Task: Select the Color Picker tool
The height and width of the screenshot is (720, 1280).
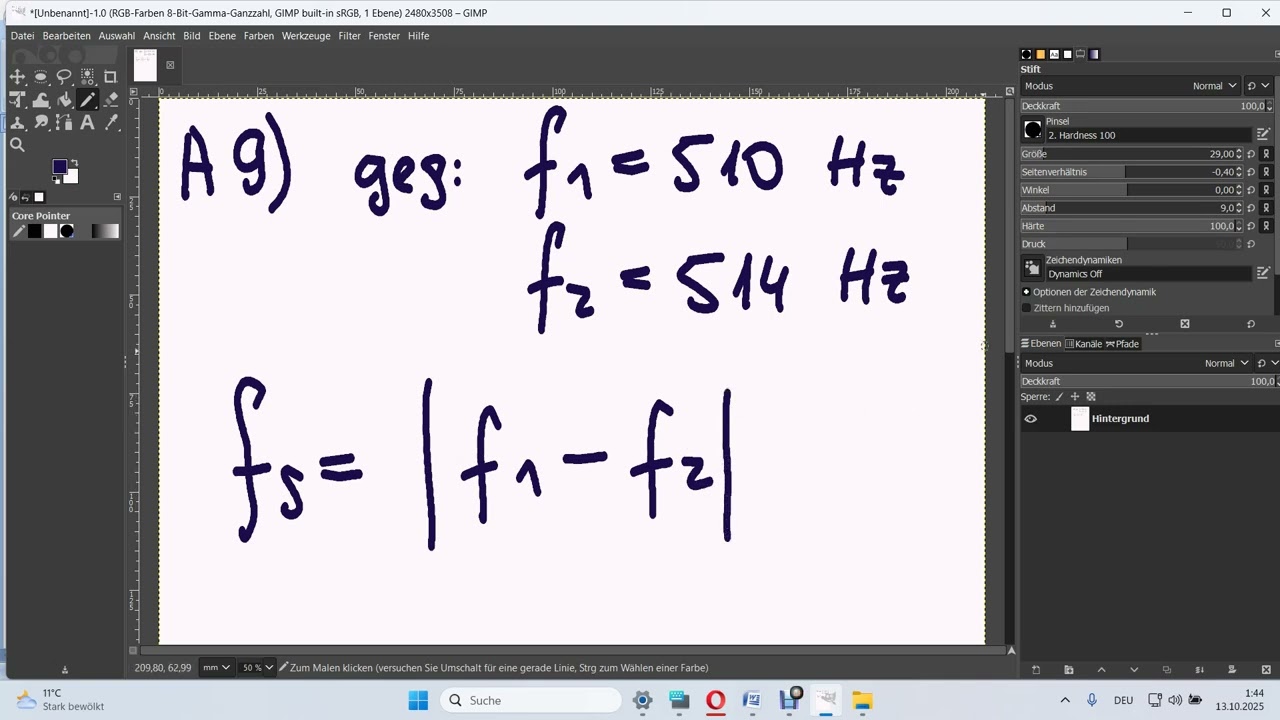Action: click(111, 122)
